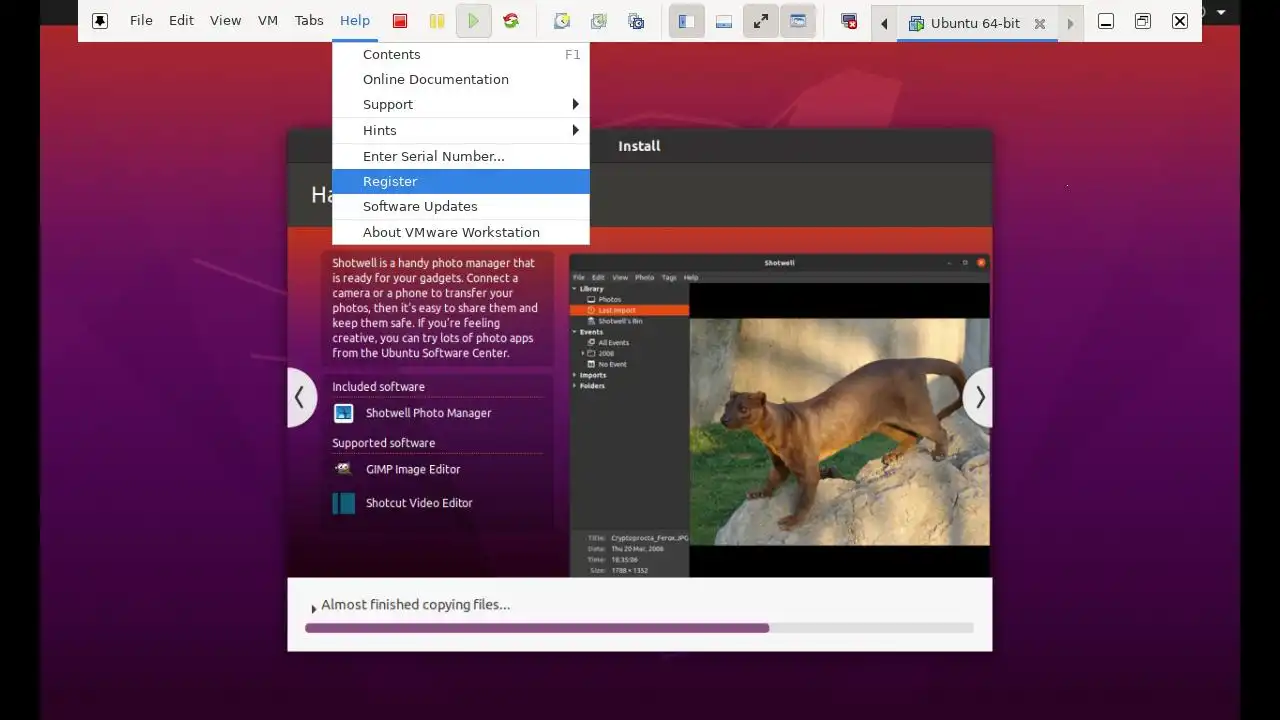Click the Restart guest toolbar icon
The height and width of the screenshot is (720, 1280).
click(511, 21)
